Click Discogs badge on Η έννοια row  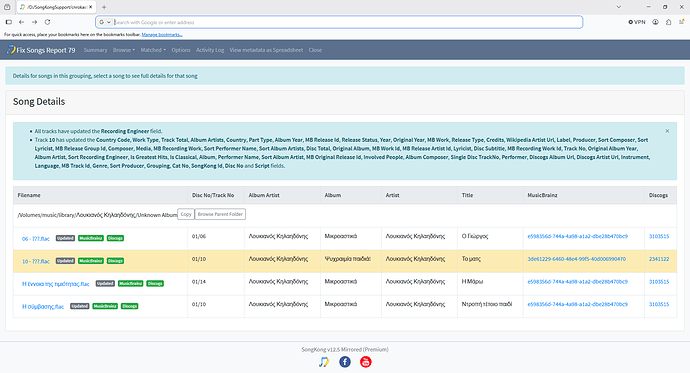tap(155, 284)
